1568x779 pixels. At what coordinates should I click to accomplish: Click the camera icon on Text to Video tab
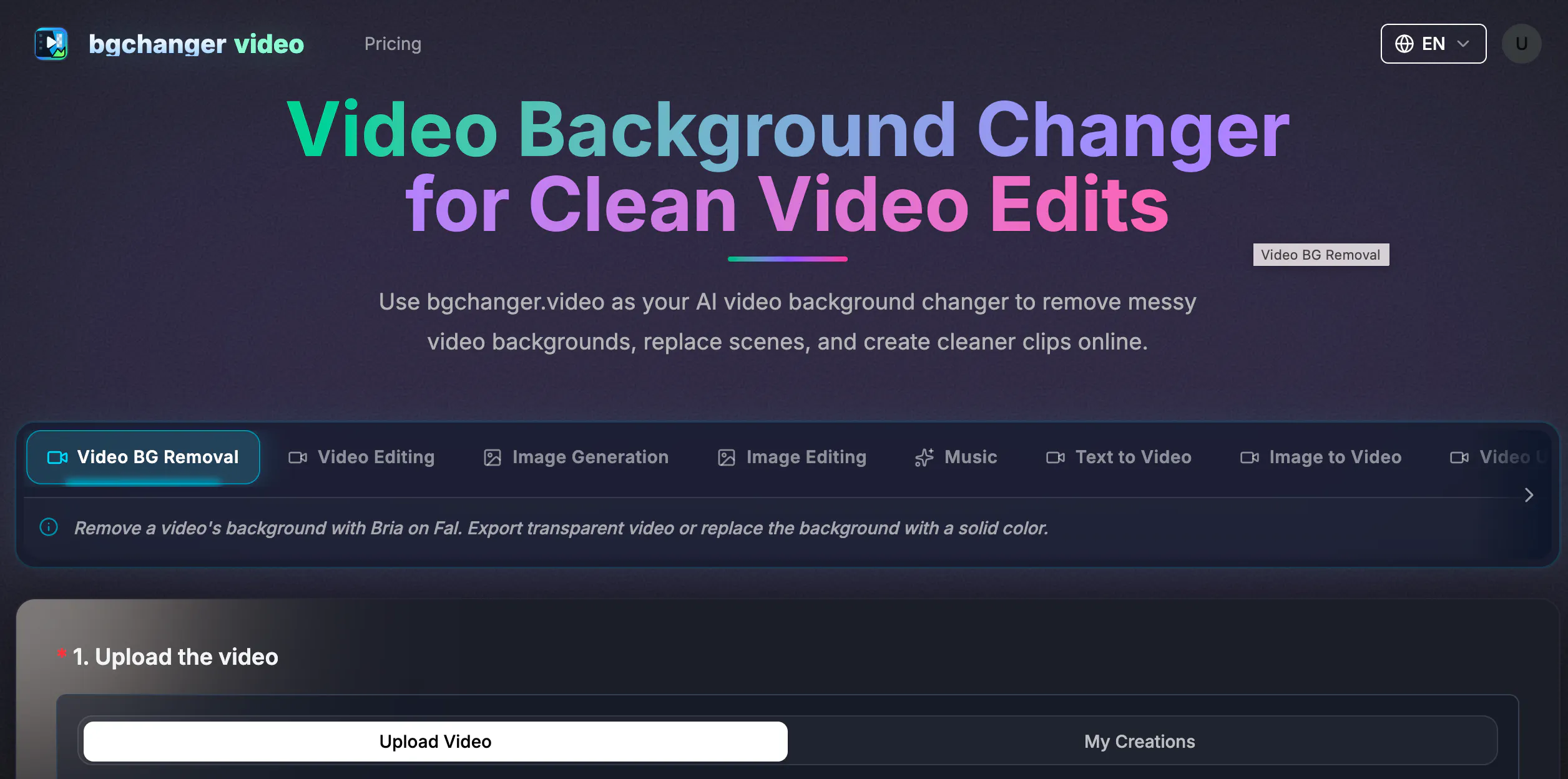(1056, 458)
